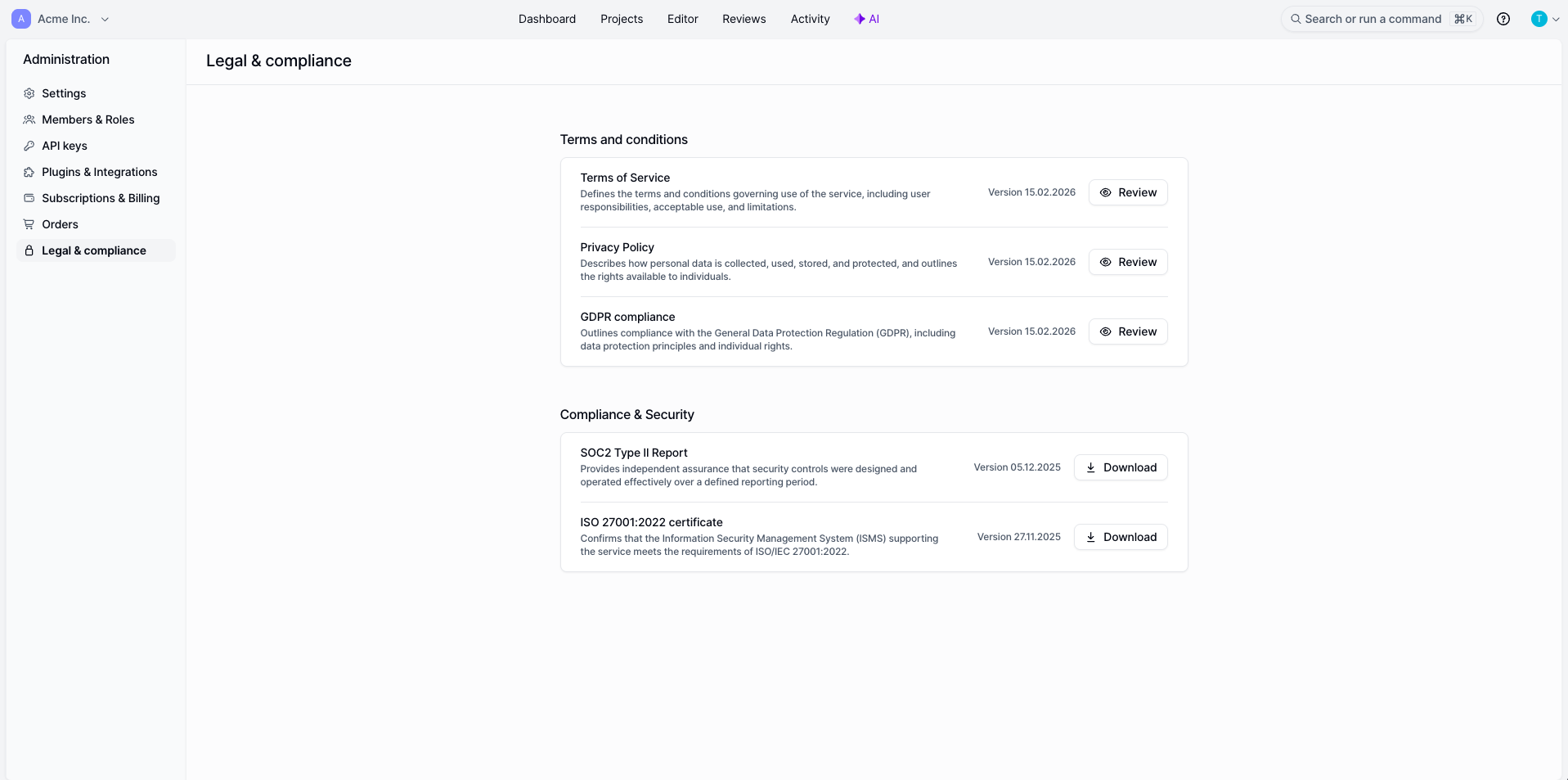Open Members & Roles page

tap(96, 119)
